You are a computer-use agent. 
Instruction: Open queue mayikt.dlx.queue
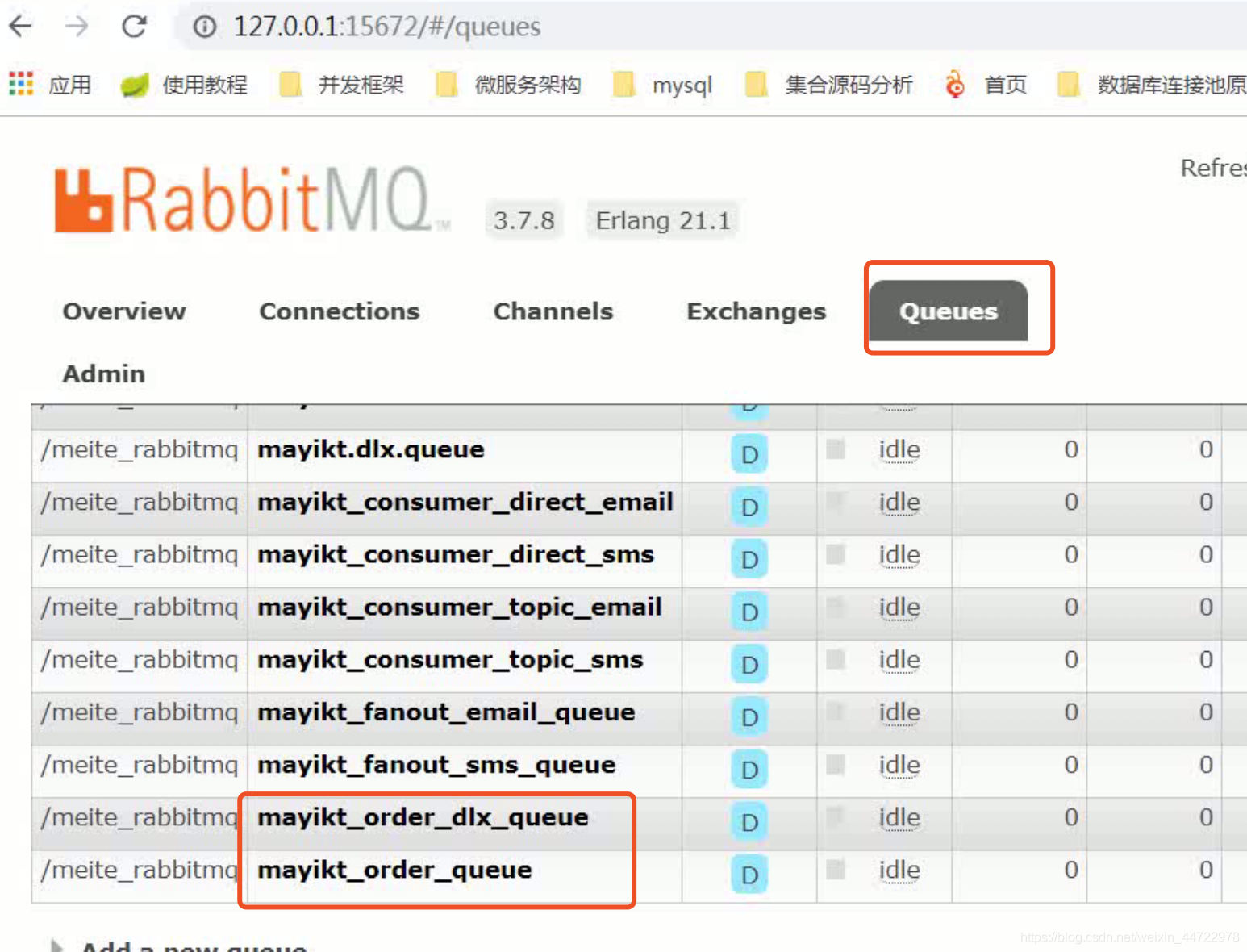pos(371,449)
